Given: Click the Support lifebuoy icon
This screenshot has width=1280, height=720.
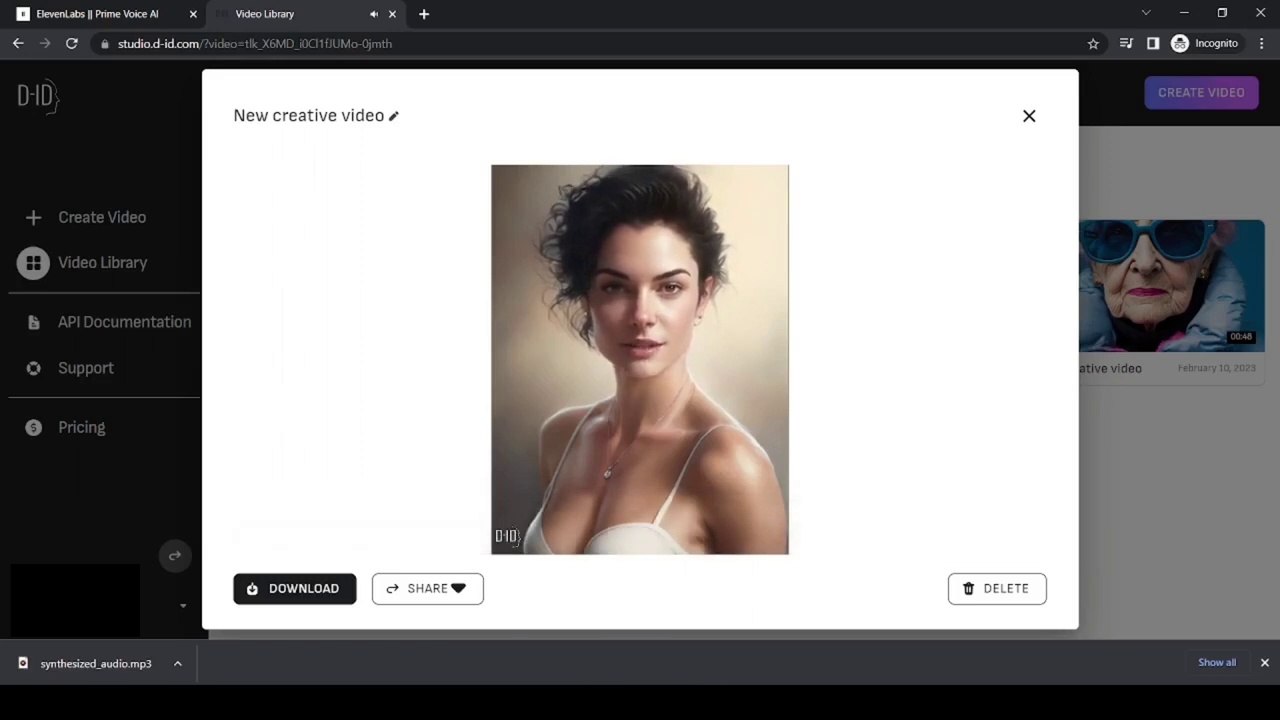Looking at the screenshot, I should pyautogui.click(x=33, y=368).
